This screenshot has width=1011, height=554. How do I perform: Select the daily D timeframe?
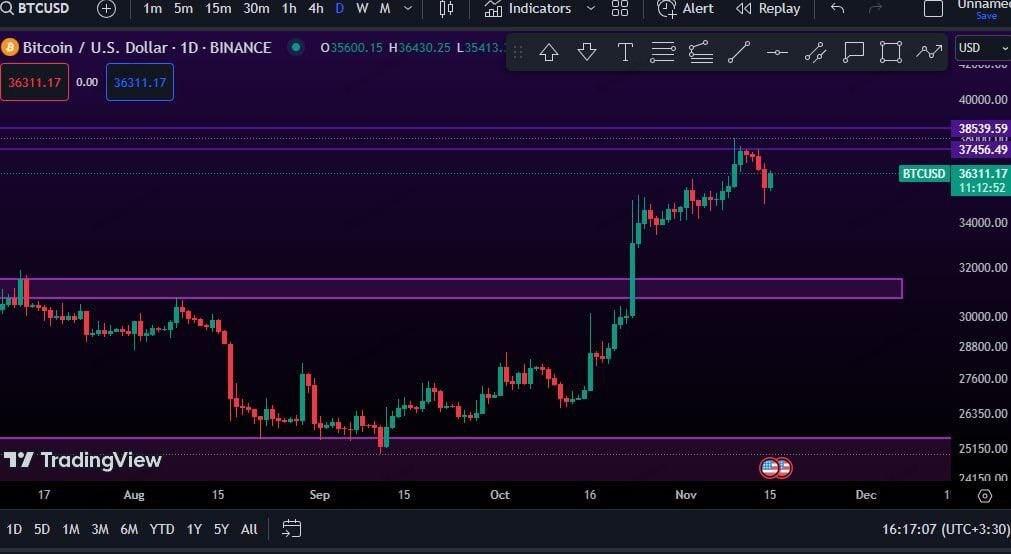[340, 8]
